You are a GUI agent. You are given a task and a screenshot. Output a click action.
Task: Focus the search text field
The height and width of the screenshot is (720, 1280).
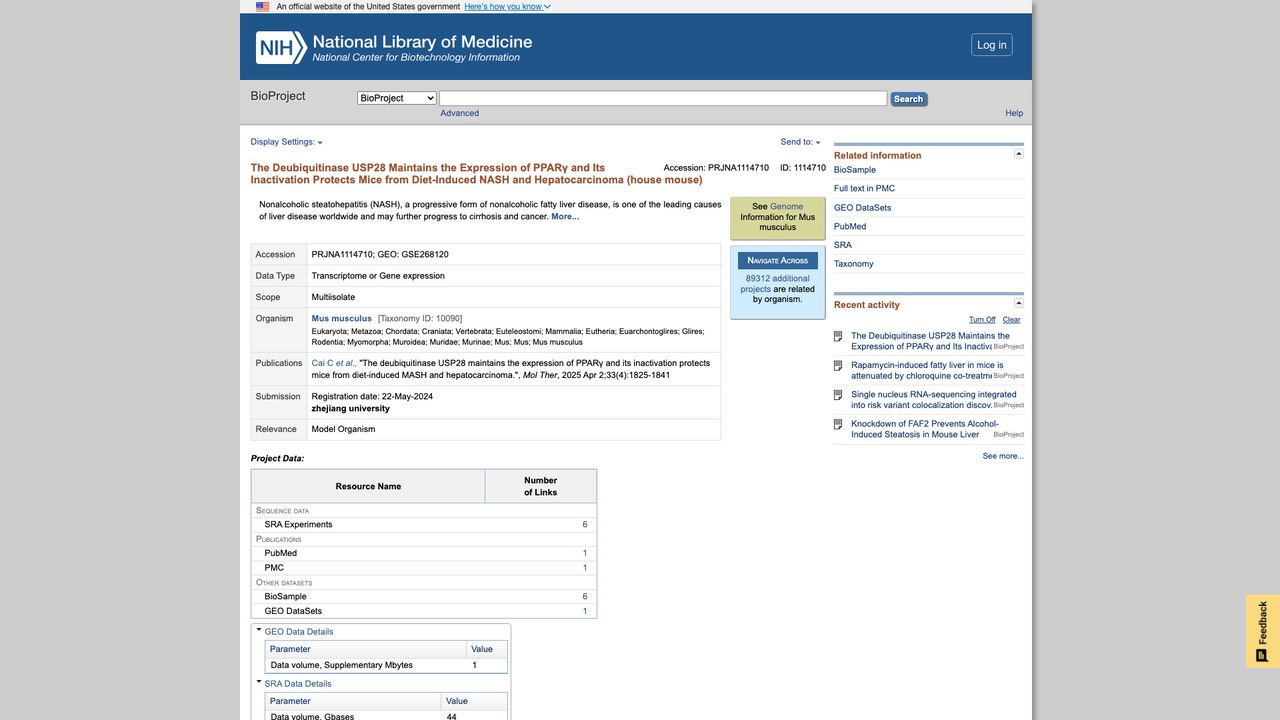pyautogui.click(x=663, y=98)
